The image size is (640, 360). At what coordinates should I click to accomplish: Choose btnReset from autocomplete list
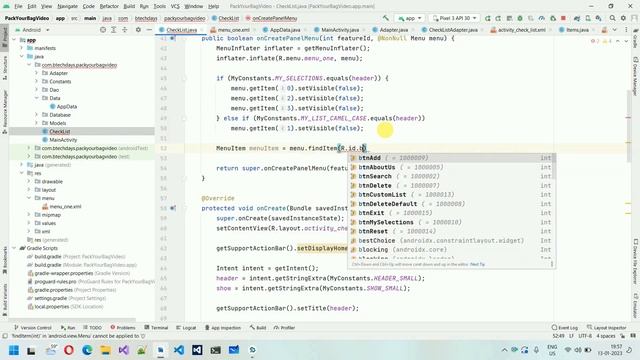tap(451, 231)
